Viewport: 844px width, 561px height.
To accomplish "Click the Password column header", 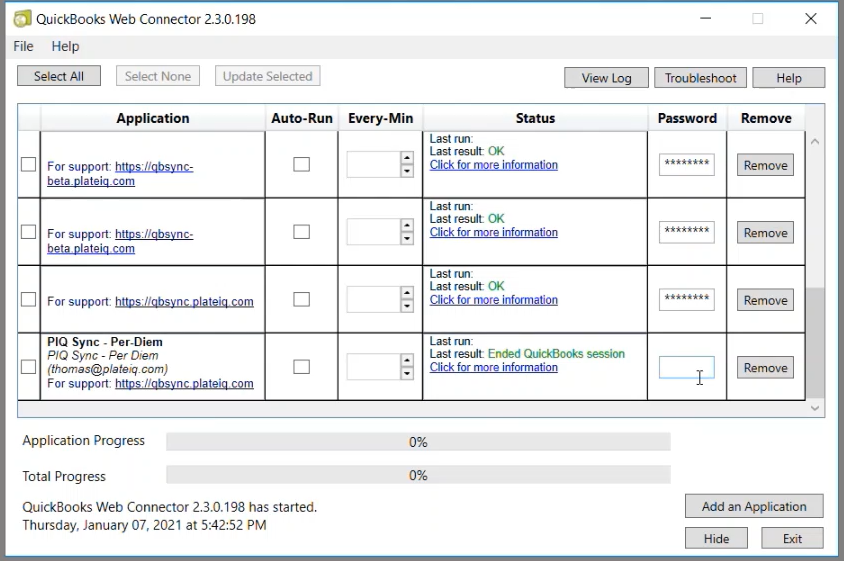I will click(x=687, y=118).
